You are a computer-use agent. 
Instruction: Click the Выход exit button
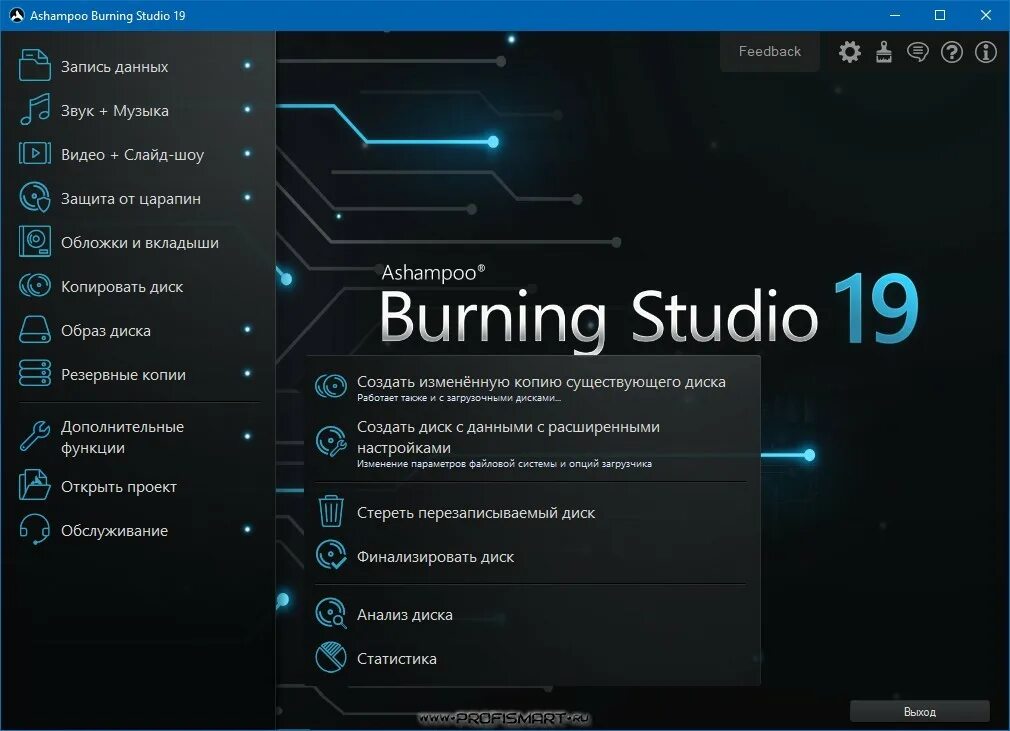[919, 712]
